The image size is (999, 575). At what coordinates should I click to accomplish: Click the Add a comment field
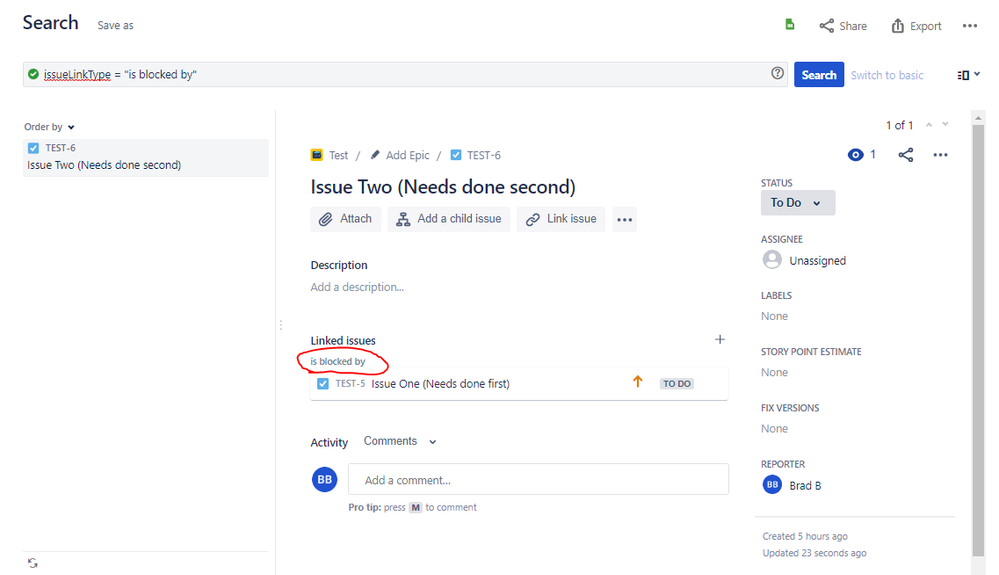click(538, 480)
